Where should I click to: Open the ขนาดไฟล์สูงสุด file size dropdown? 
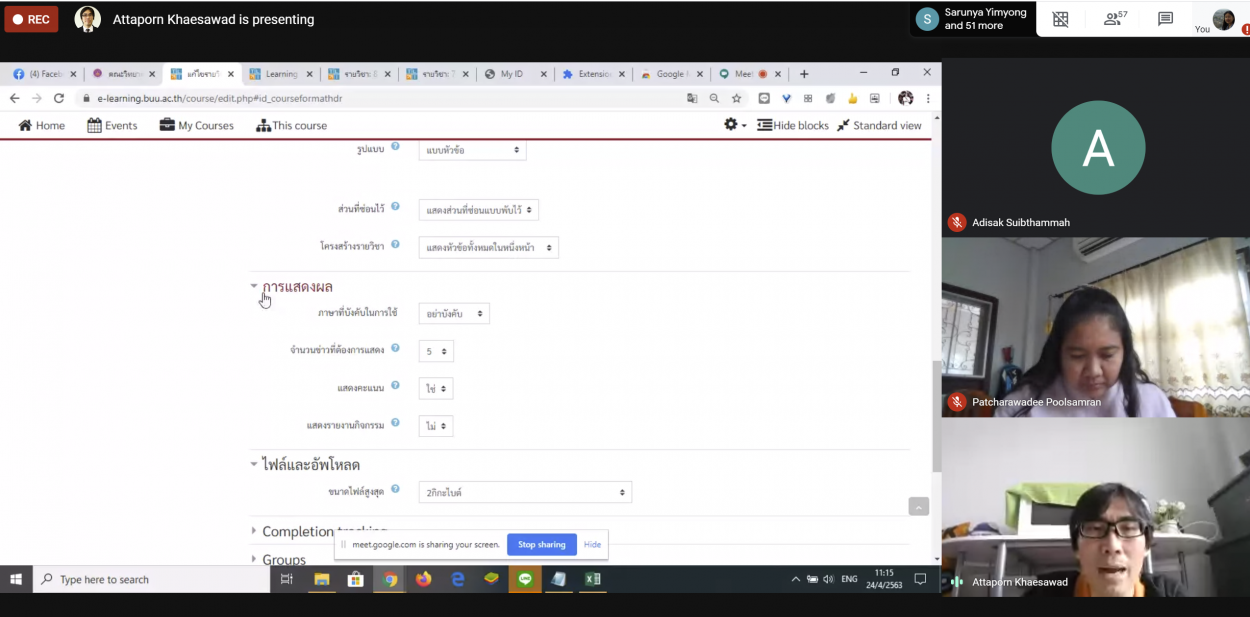pos(525,492)
